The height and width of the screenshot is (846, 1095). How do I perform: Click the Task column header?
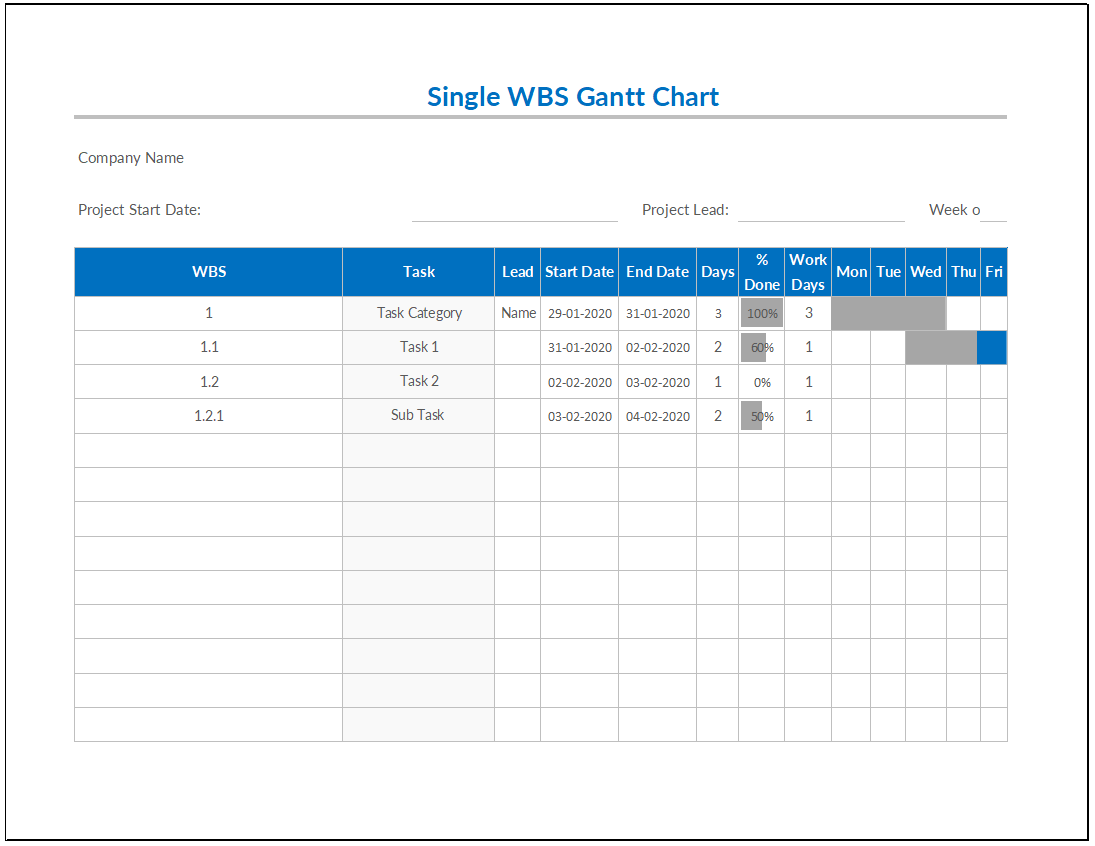coord(418,272)
